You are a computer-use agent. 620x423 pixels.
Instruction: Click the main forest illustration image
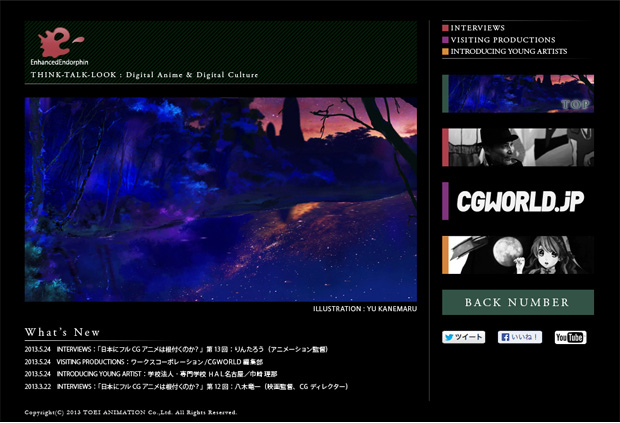[220, 199]
